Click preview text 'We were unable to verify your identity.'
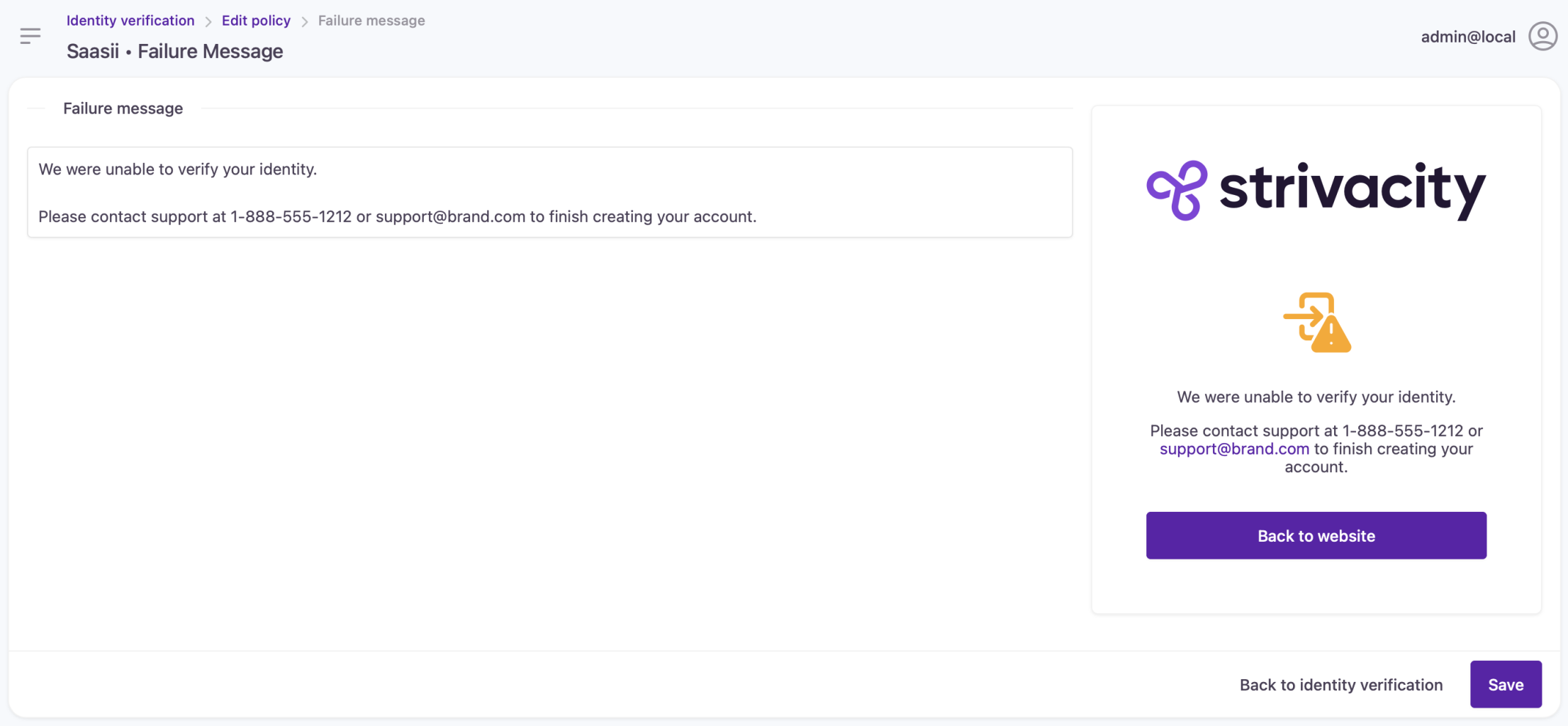 click(1316, 397)
